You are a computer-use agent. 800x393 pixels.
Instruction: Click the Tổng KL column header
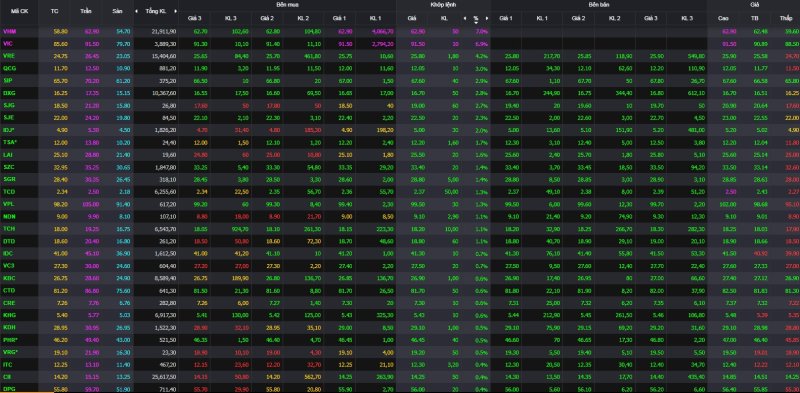tap(156, 11)
